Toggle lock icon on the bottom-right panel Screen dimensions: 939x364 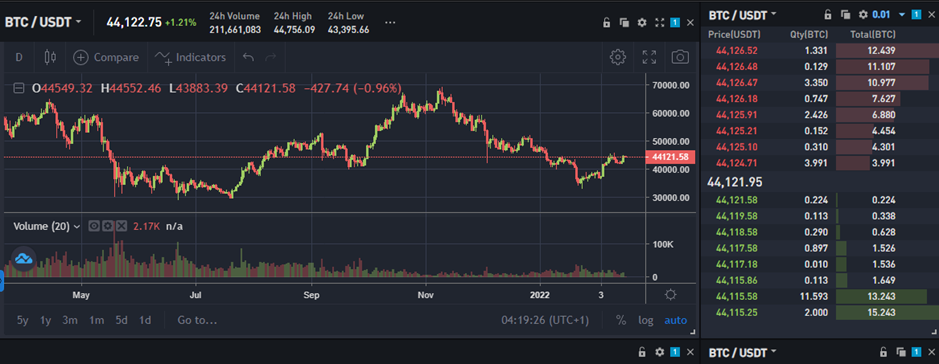pyautogui.click(x=883, y=352)
